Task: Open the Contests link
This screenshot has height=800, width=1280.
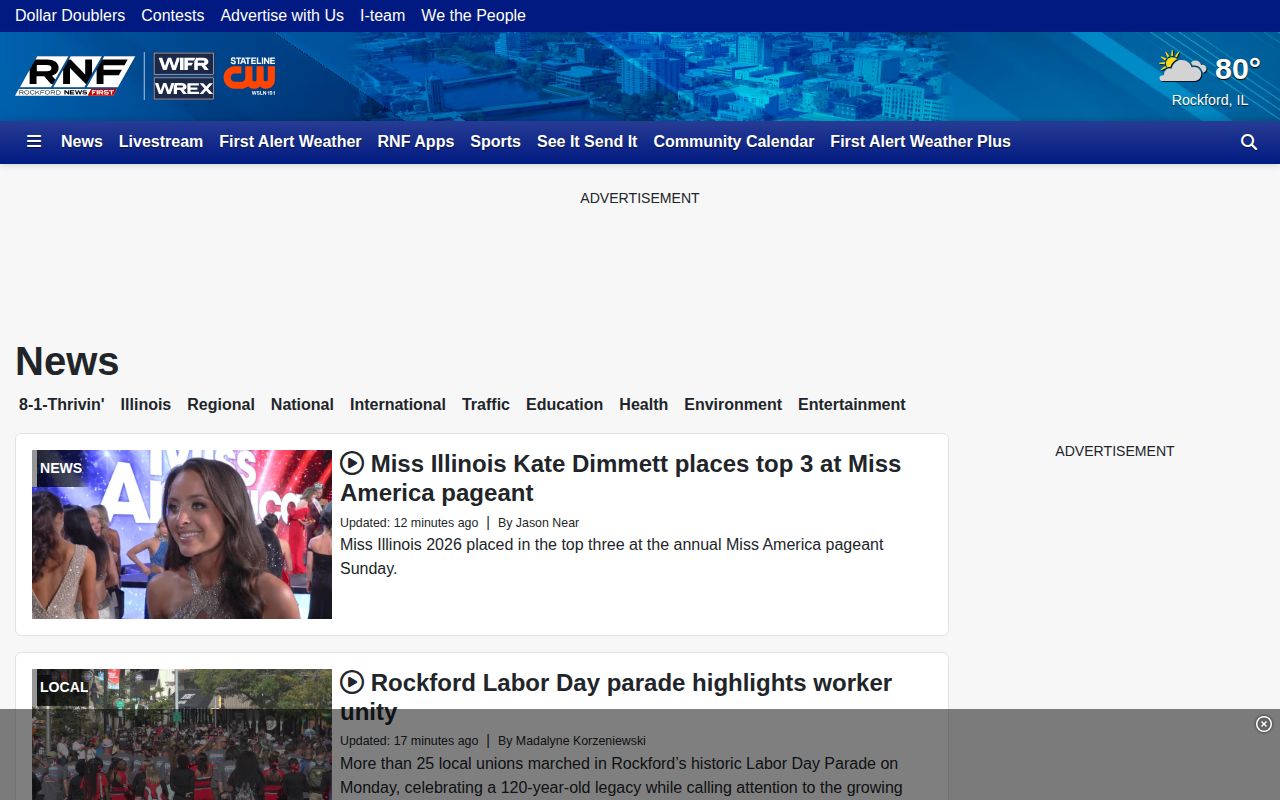Action: coord(173,15)
